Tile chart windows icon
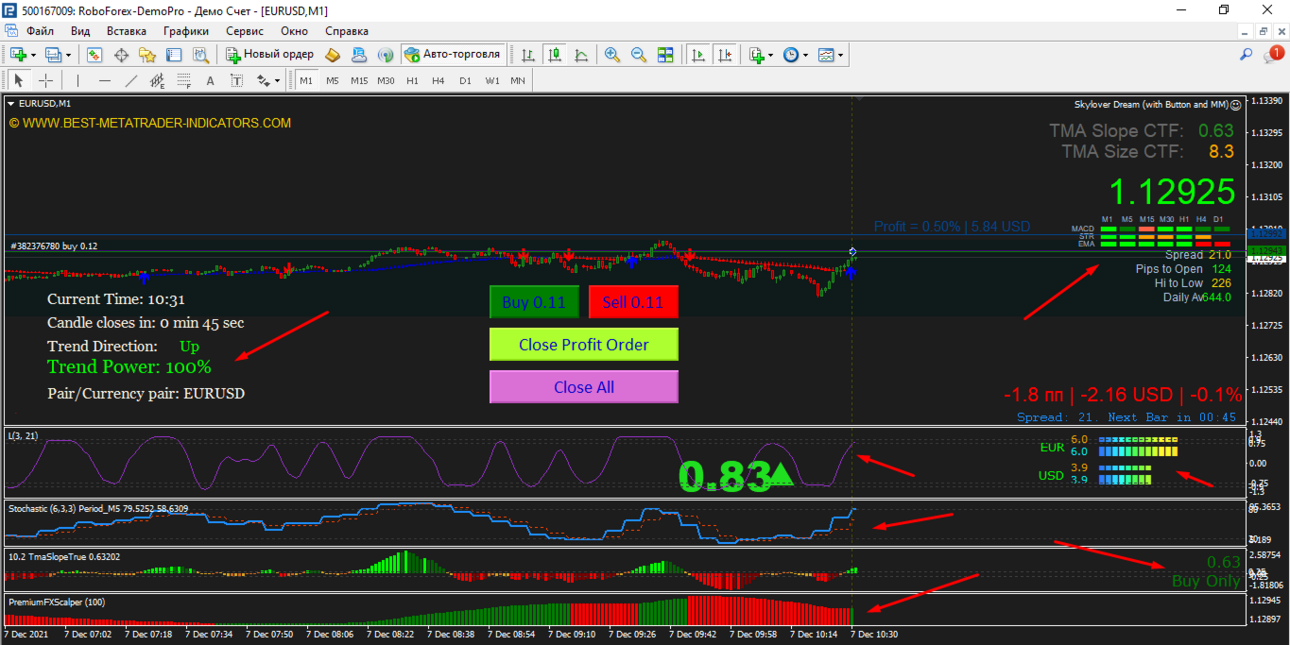The height and width of the screenshot is (645, 1290). click(665, 55)
